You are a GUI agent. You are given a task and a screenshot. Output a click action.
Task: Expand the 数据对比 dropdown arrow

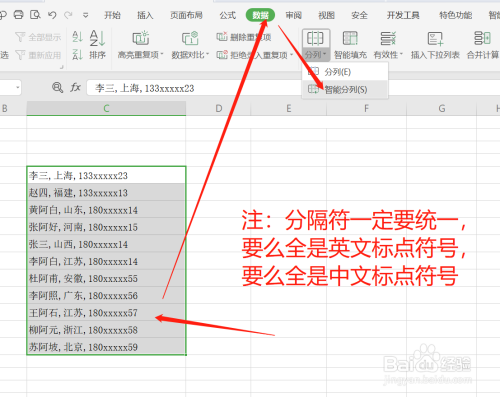click(x=207, y=55)
